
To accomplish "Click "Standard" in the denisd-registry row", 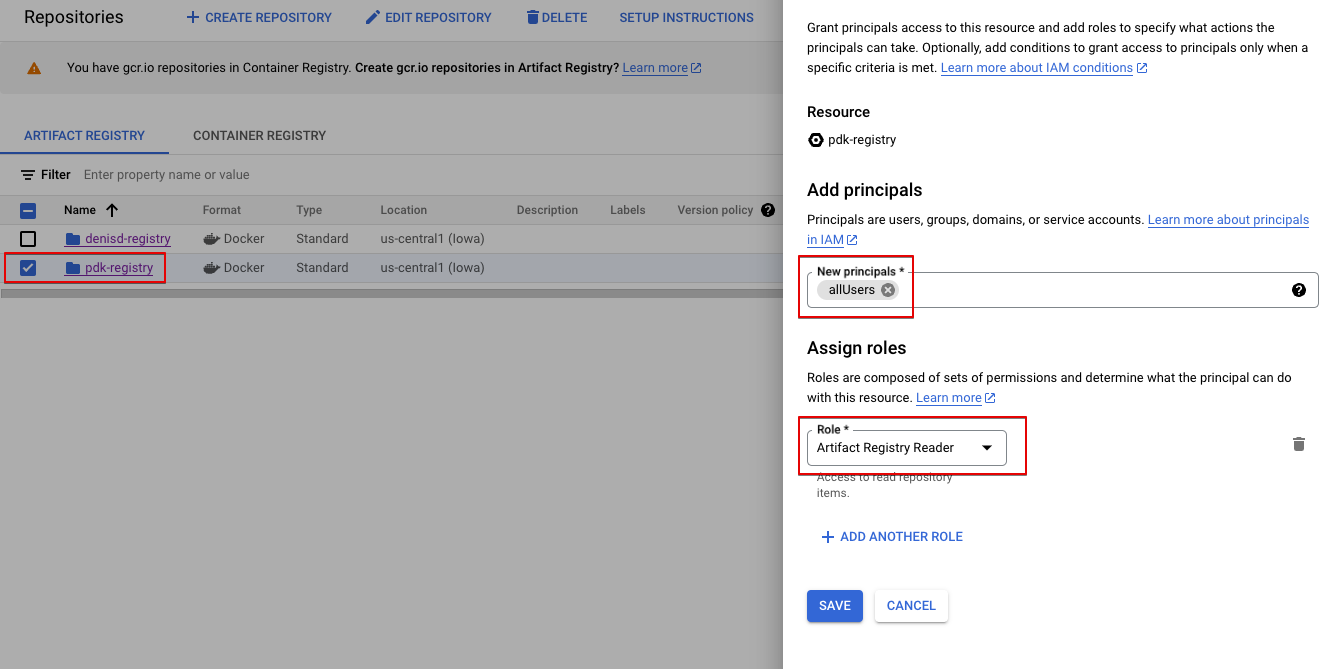I will (322, 239).
